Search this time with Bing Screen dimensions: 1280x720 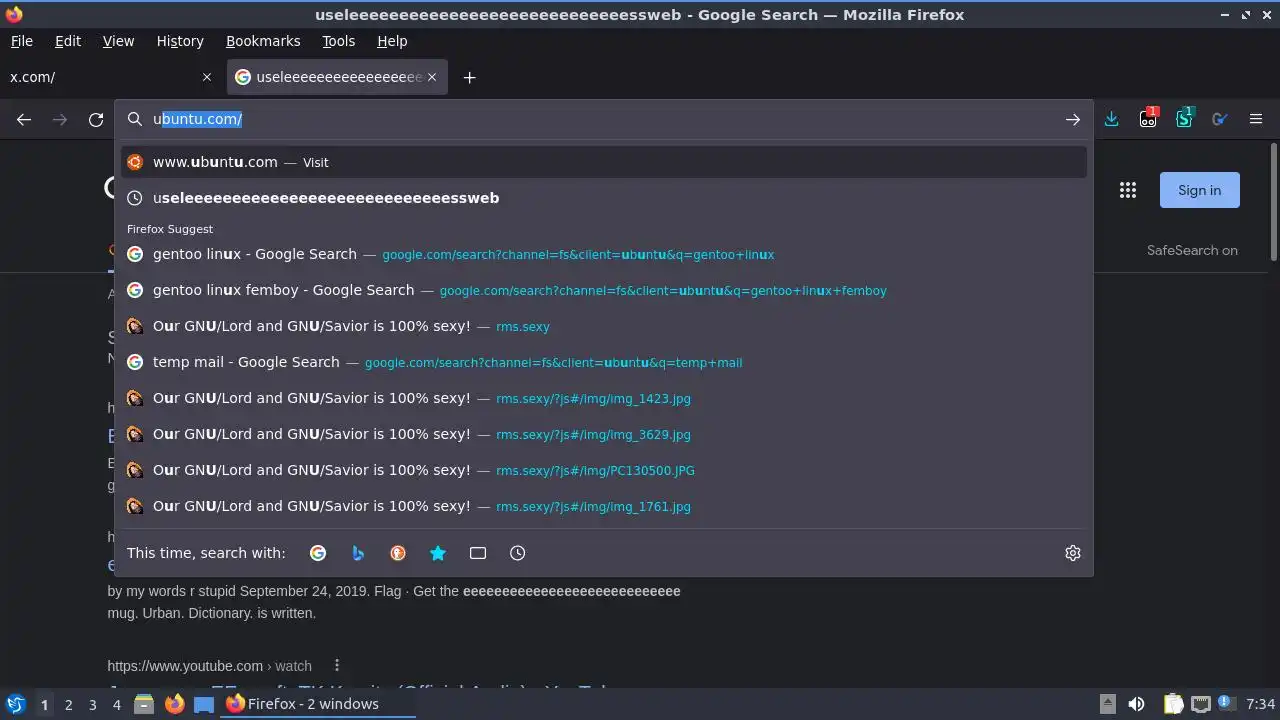358,553
